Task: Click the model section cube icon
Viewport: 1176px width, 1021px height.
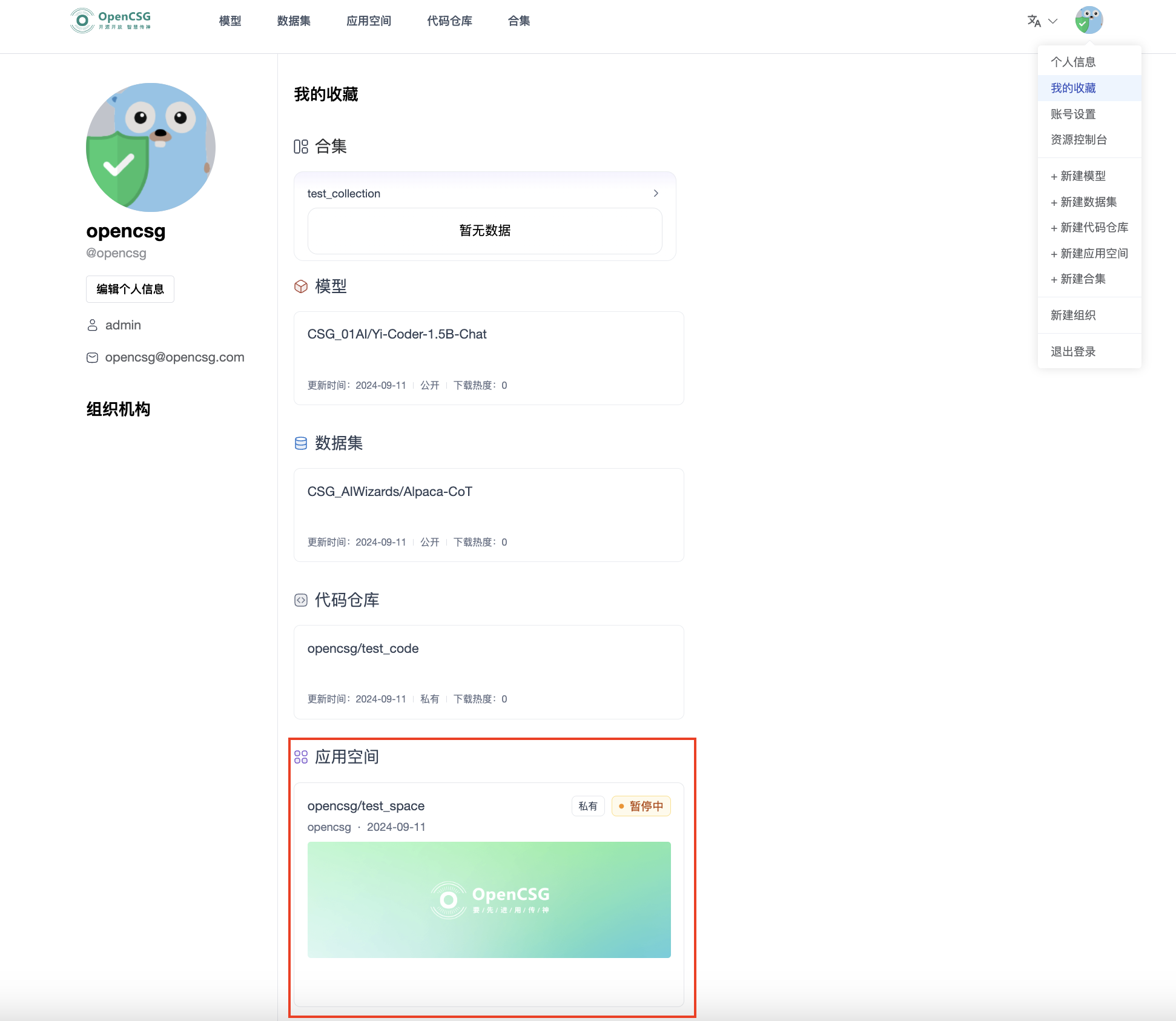Action: pos(301,286)
